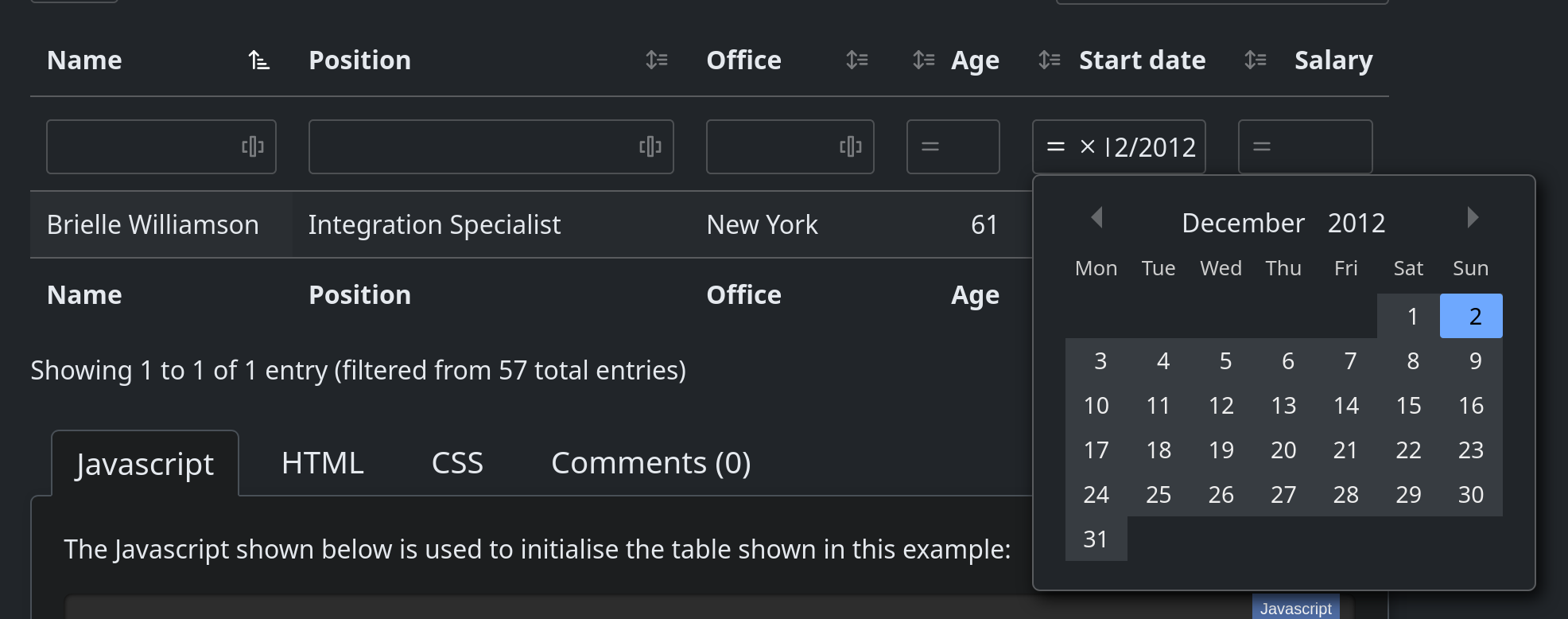Click the Office column sort icon

(856, 60)
